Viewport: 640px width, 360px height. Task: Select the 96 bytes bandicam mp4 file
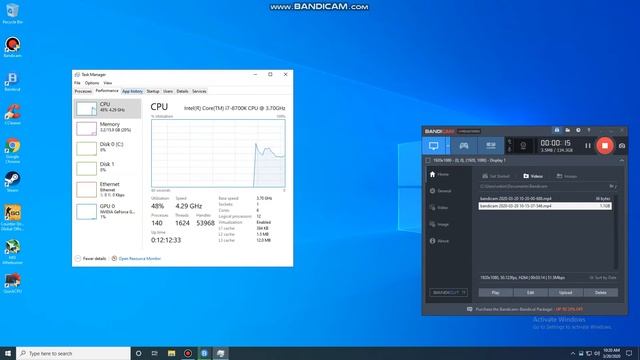pyautogui.click(x=545, y=199)
